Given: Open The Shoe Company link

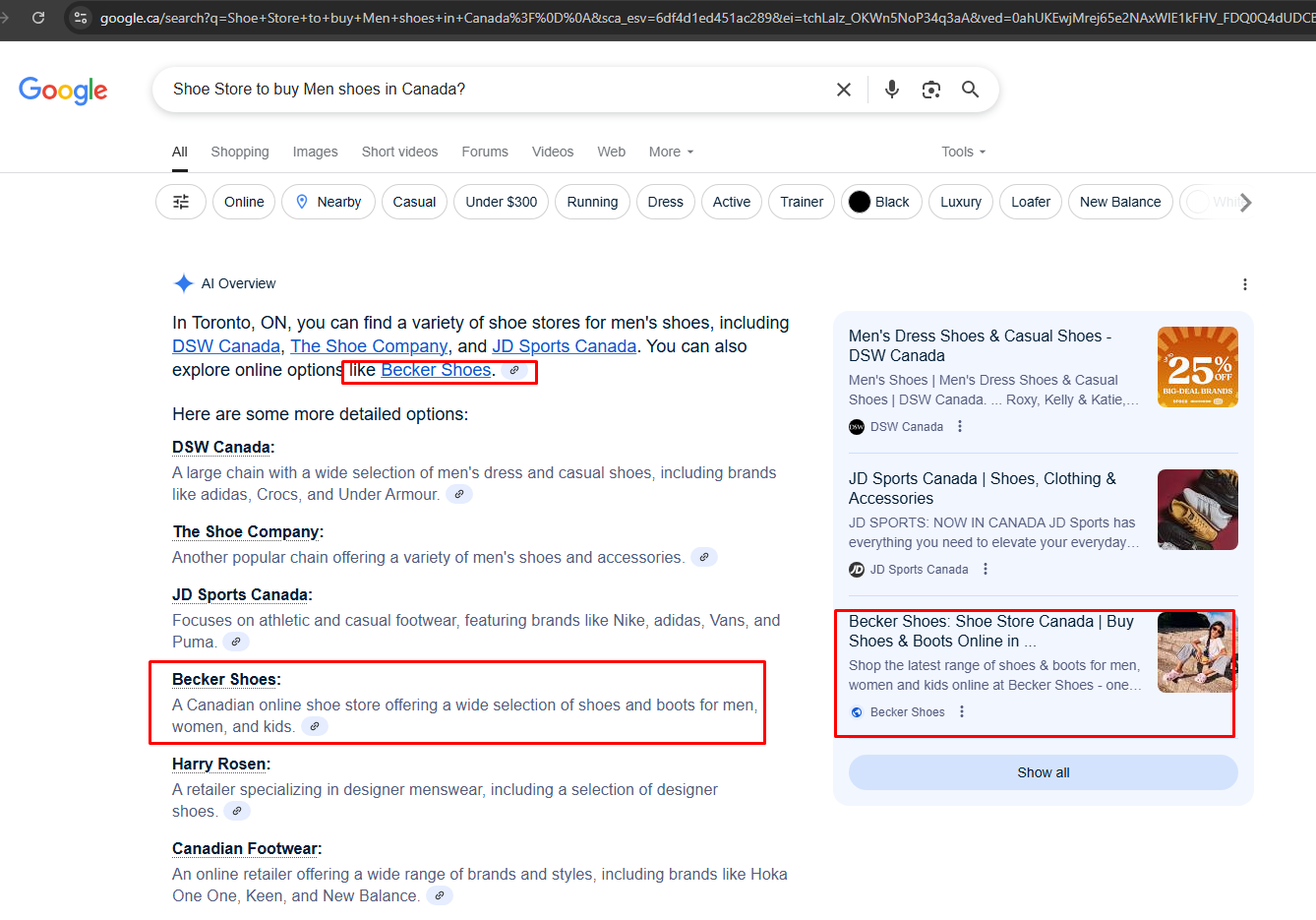Looking at the screenshot, I should tap(369, 346).
